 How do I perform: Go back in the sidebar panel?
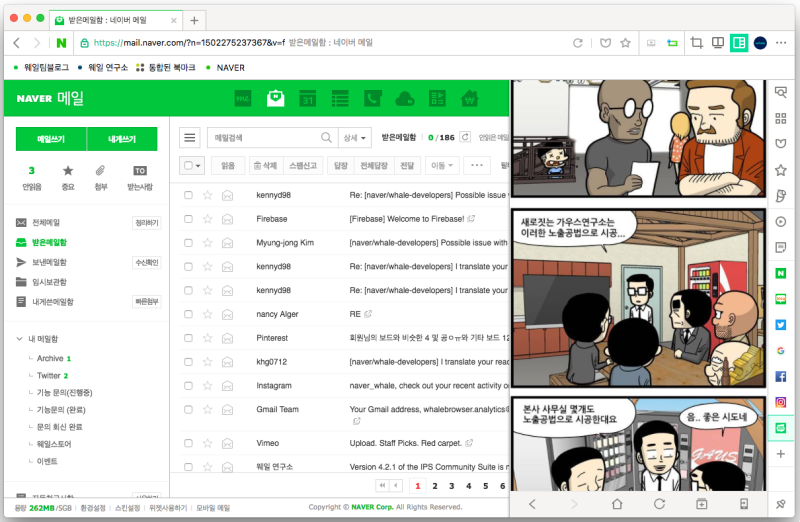coord(532,504)
